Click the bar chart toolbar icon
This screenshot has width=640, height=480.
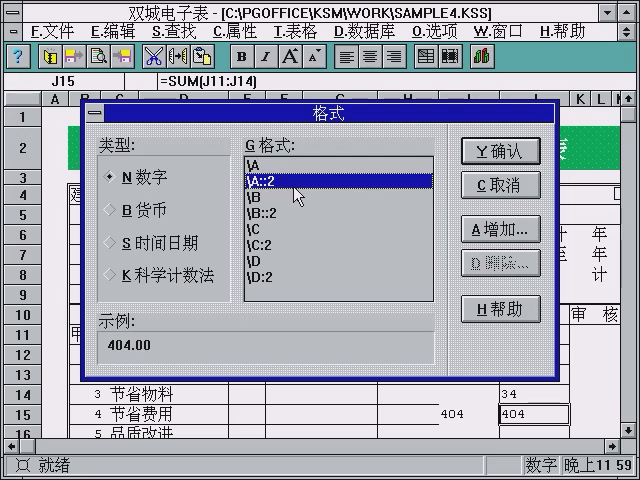[482, 56]
